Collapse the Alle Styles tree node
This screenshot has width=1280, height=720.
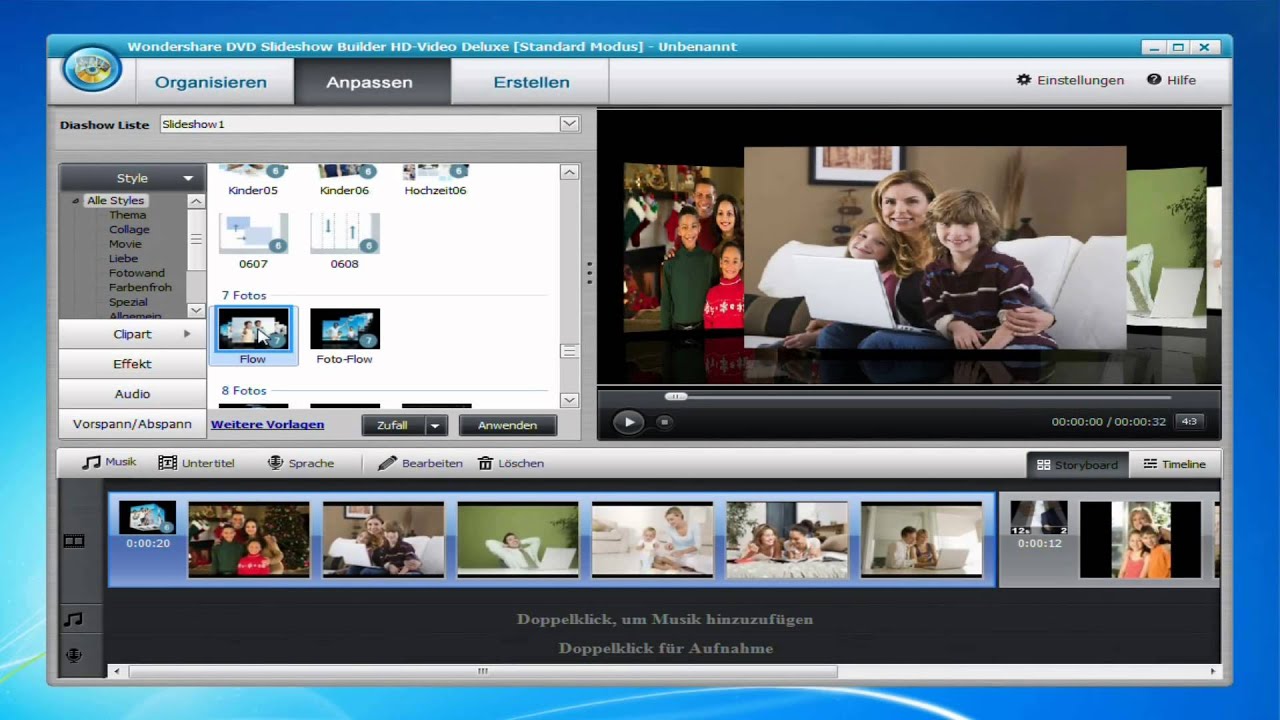(x=76, y=201)
